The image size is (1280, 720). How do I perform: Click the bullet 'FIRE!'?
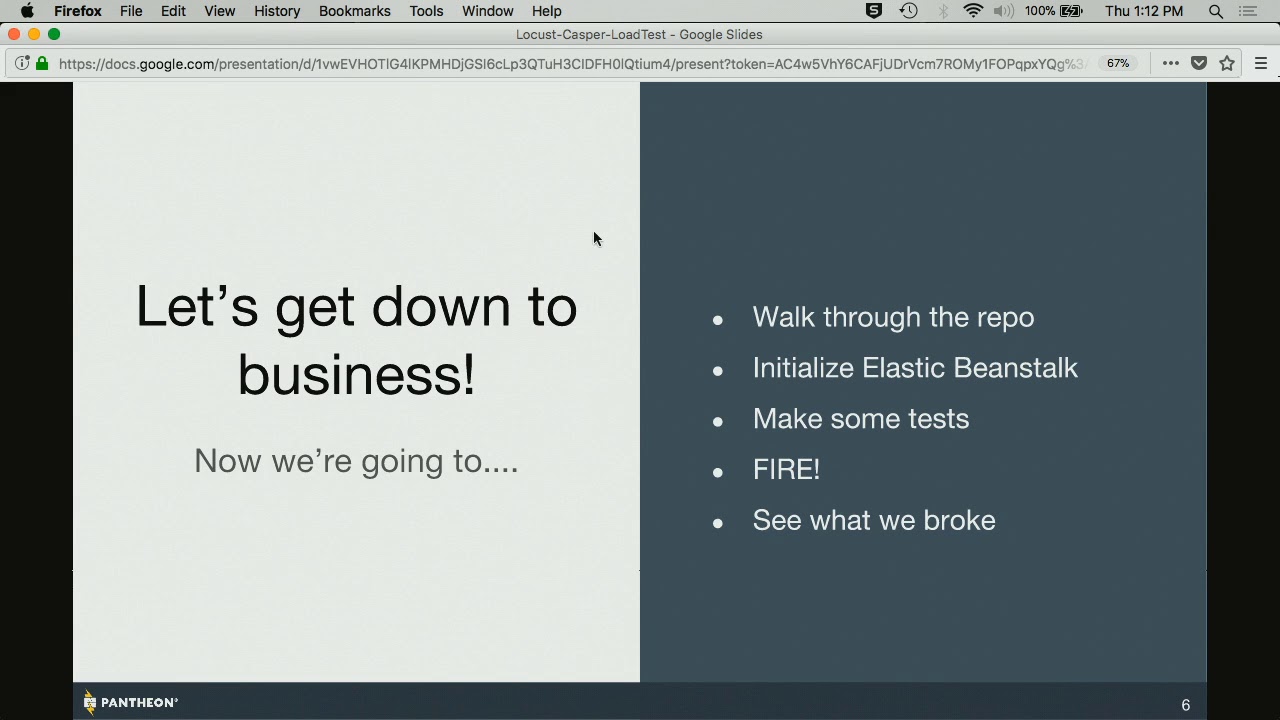point(786,470)
